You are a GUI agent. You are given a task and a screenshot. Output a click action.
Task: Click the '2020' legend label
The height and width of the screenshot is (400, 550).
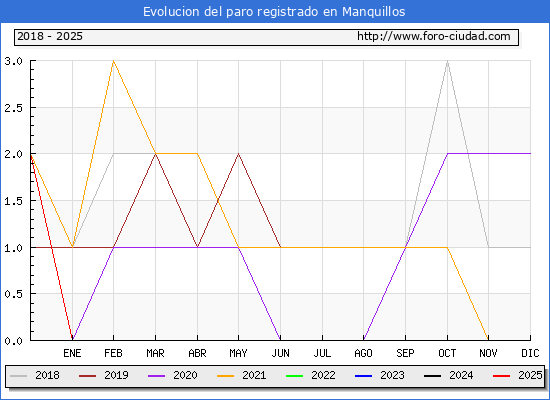(x=185, y=375)
